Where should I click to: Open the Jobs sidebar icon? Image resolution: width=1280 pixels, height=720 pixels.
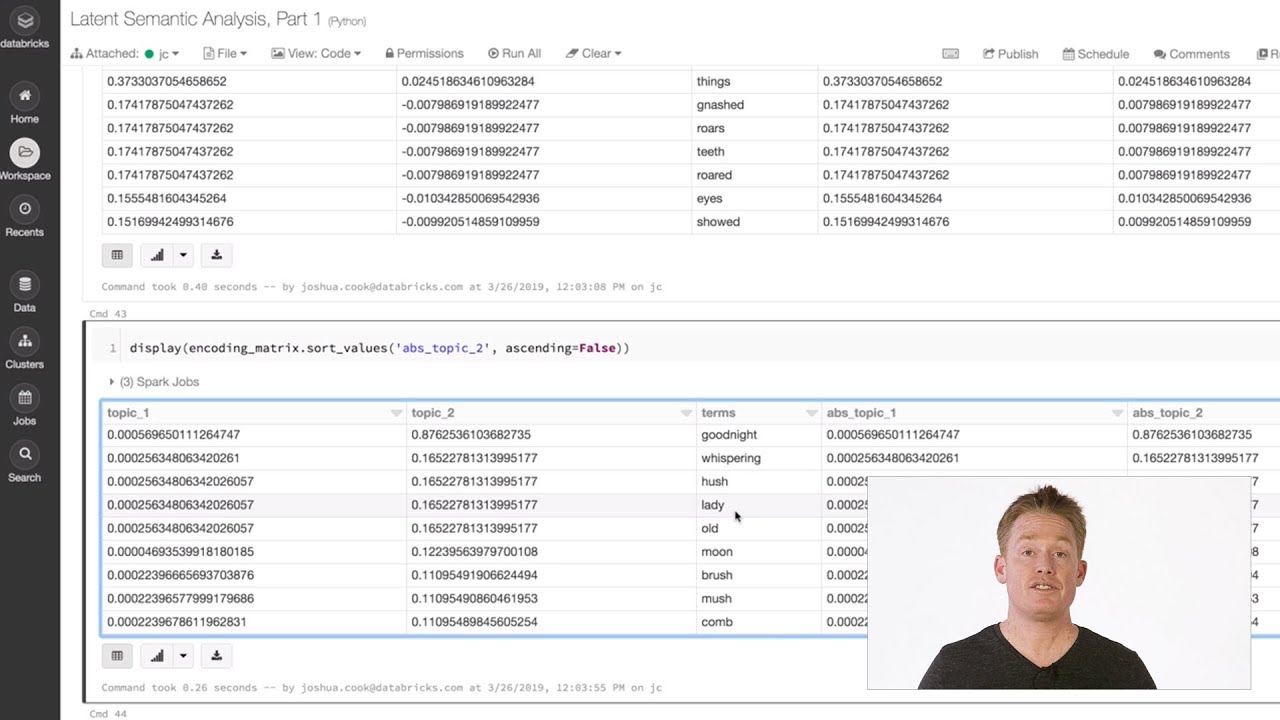24,406
